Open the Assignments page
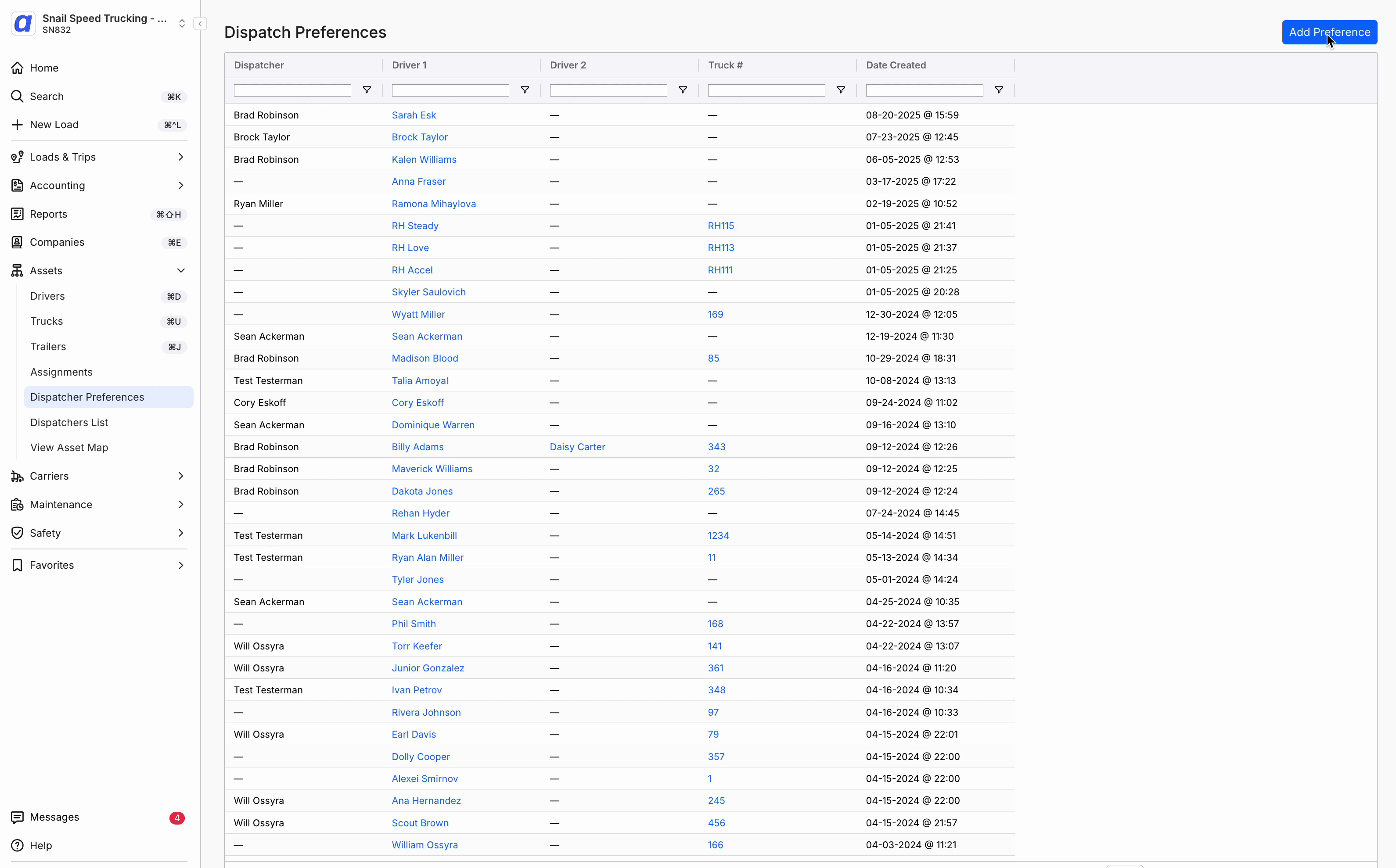Image resolution: width=1396 pixels, height=868 pixels. 108,372
